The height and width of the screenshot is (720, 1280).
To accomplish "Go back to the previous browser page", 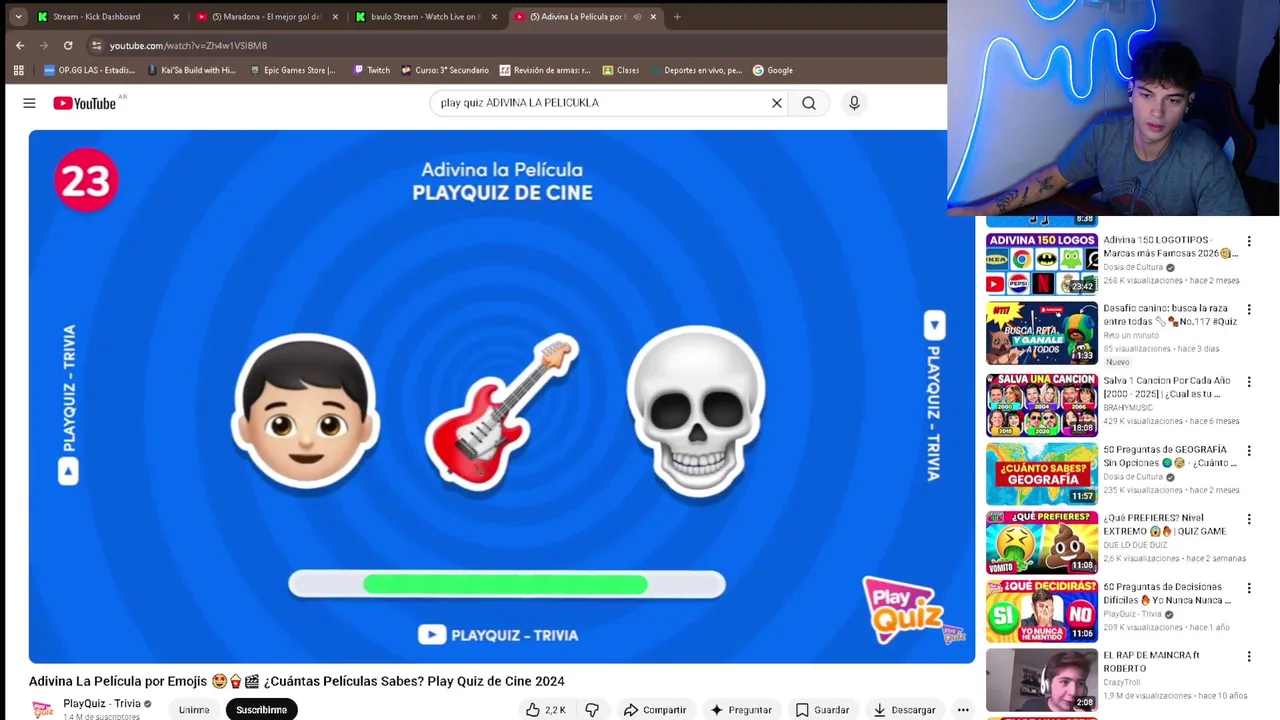I will click(x=20, y=45).
